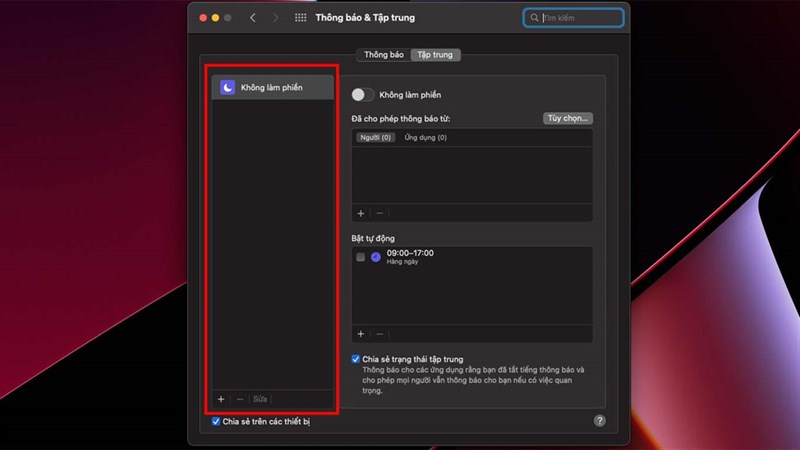Open Tùy chọn... options button
The width and height of the screenshot is (800, 450).
click(x=567, y=118)
